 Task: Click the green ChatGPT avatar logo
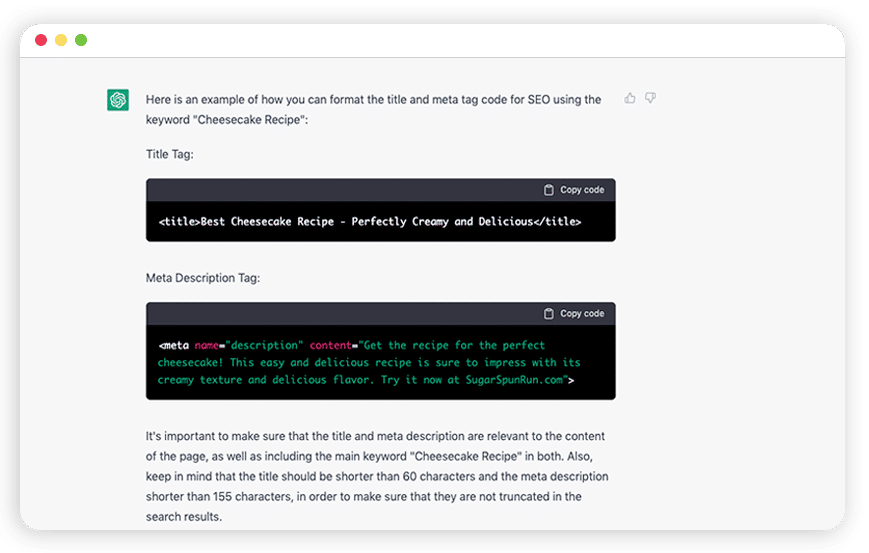[x=118, y=100]
